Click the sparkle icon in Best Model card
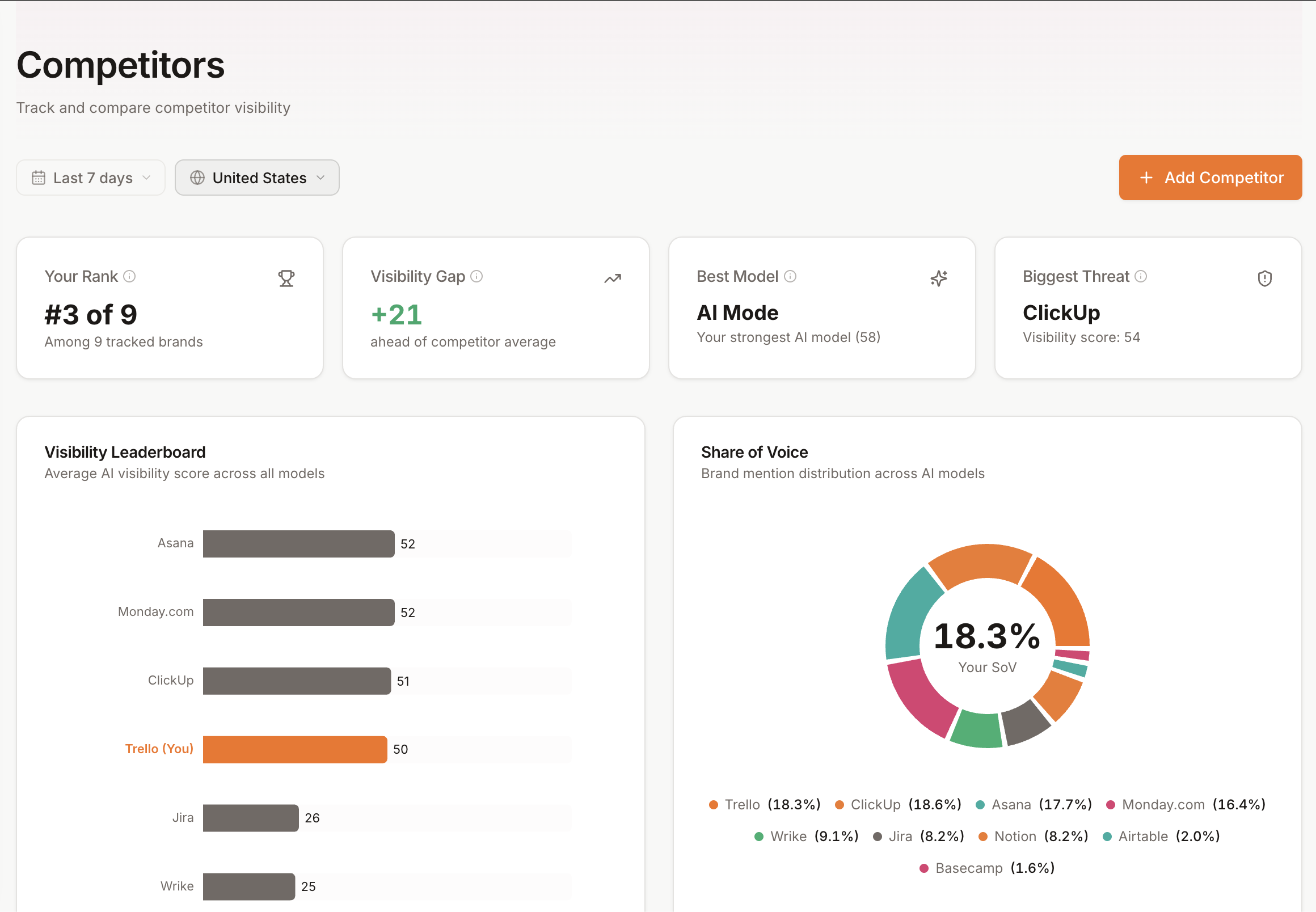 point(938,278)
